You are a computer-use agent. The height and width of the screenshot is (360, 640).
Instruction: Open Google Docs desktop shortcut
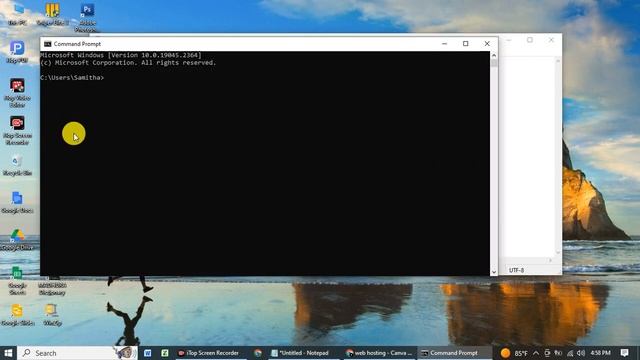click(x=17, y=202)
